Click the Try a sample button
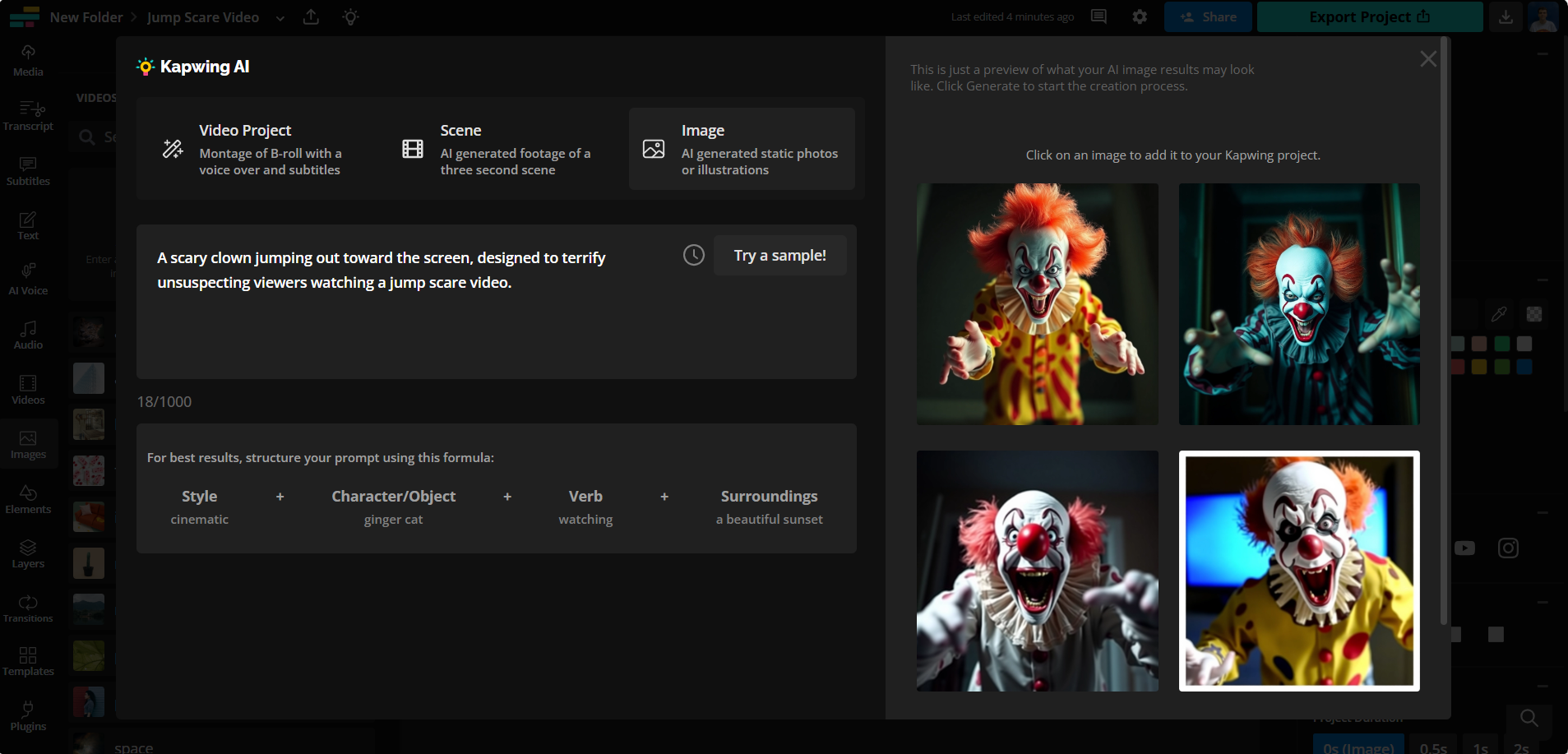 point(779,255)
